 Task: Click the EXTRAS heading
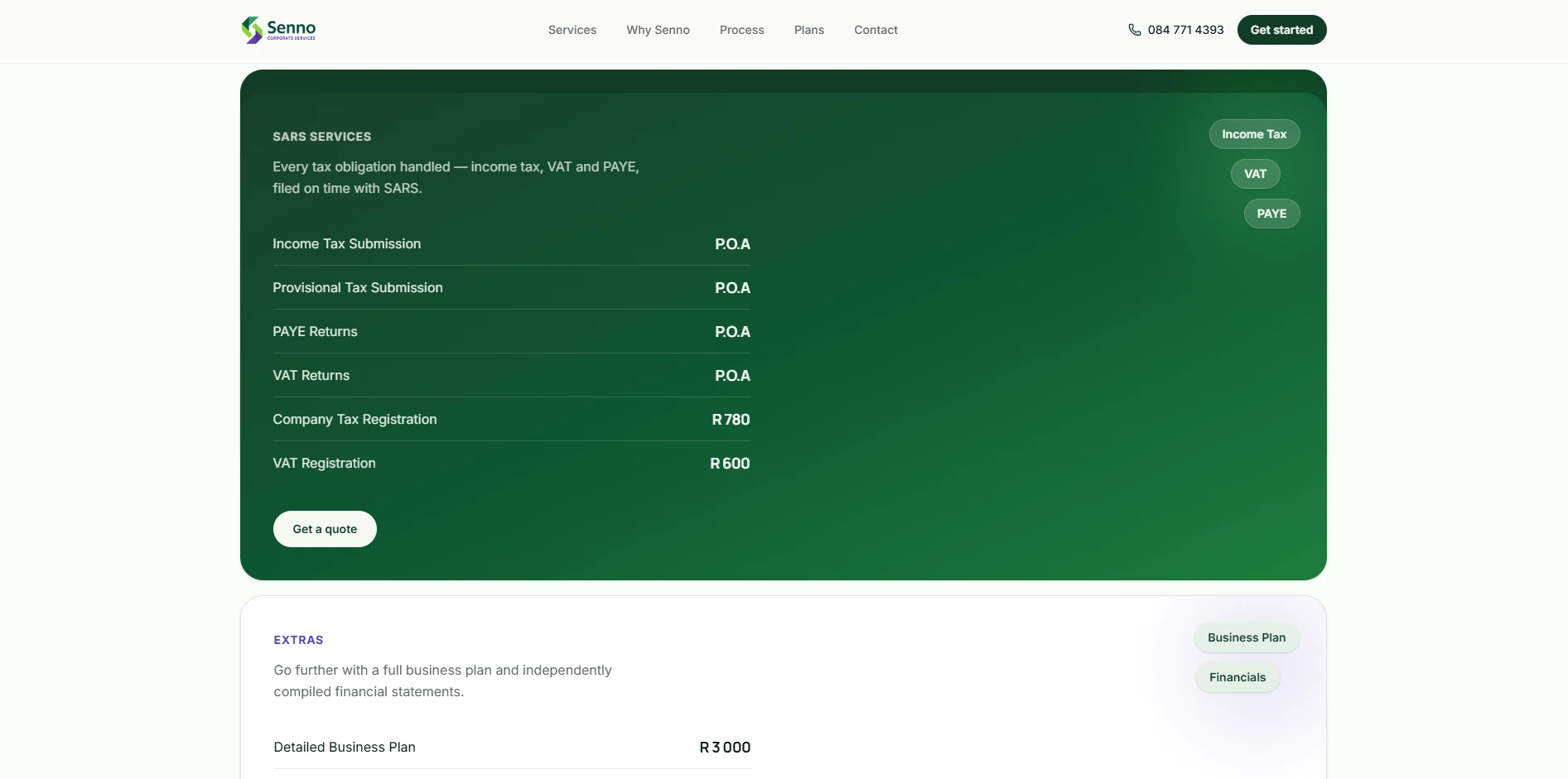tap(298, 640)
